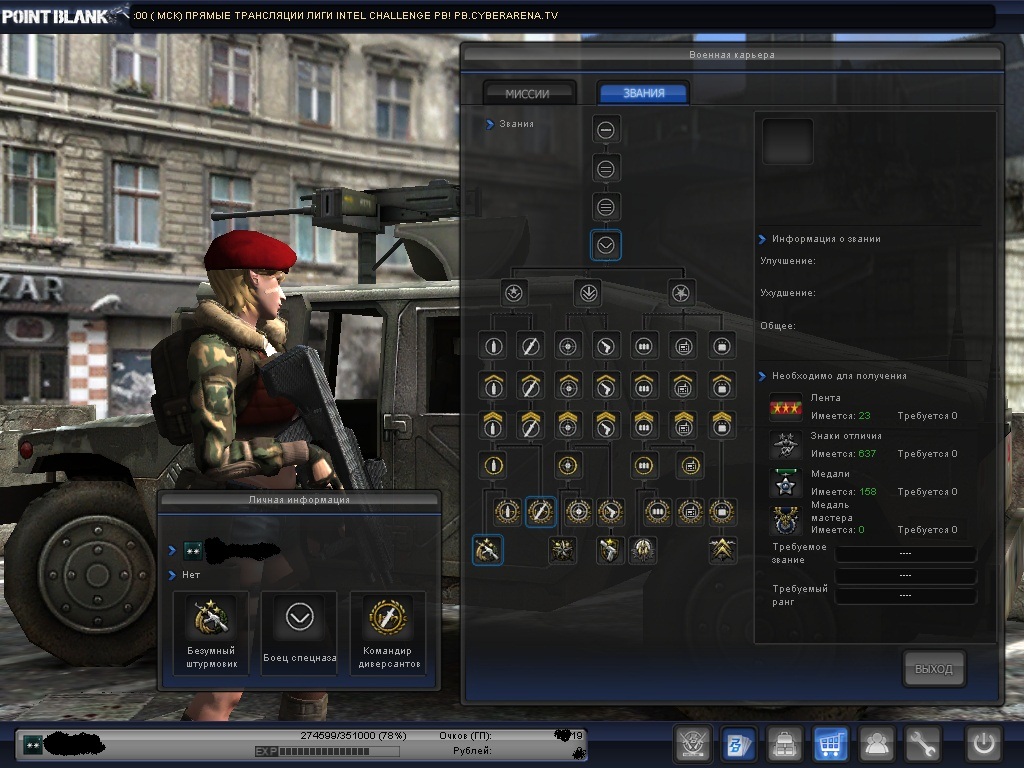Switch to the МИССИИ tab
The width and height of the screenshot is (1024, 768).
(529, 93)
